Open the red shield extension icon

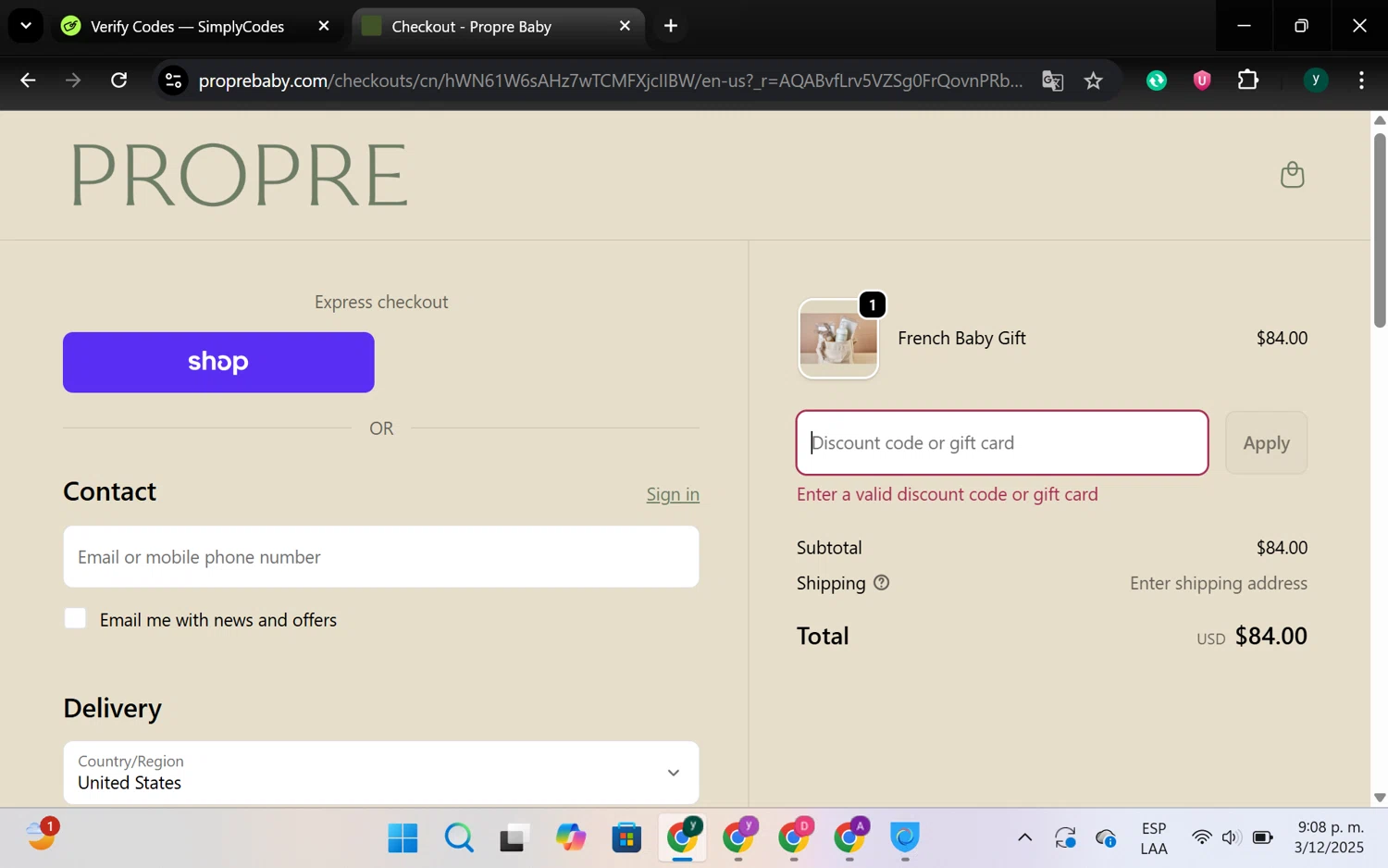point(1202,81)
